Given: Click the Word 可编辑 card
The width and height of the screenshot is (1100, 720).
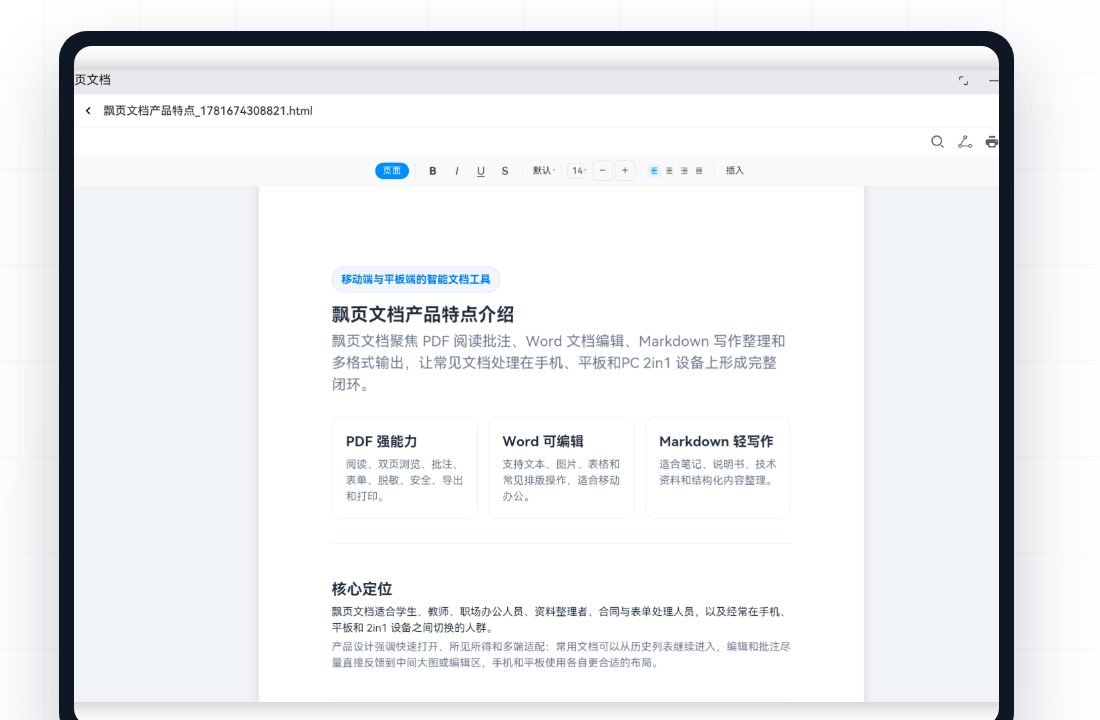Looking at the screenshot, I should [561, 468].
